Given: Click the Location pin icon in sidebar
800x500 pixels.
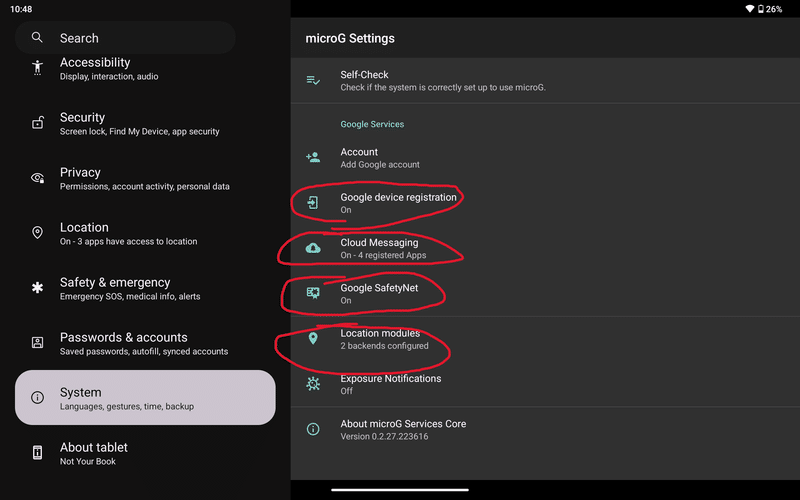Looking at the screenshot, I should [x=37, y=233].
